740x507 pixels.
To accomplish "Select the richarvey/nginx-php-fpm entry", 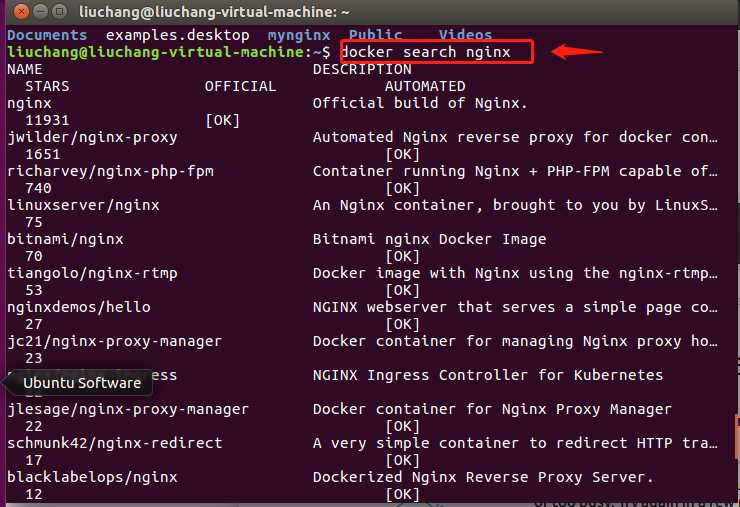I will [110, 171].
